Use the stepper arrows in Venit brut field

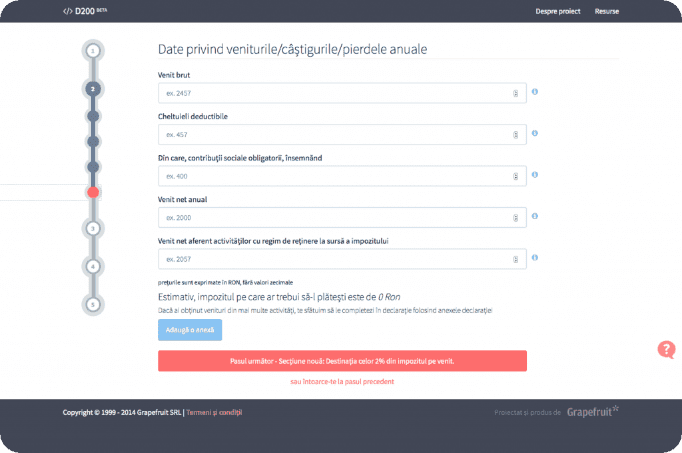tap(515, 93)
